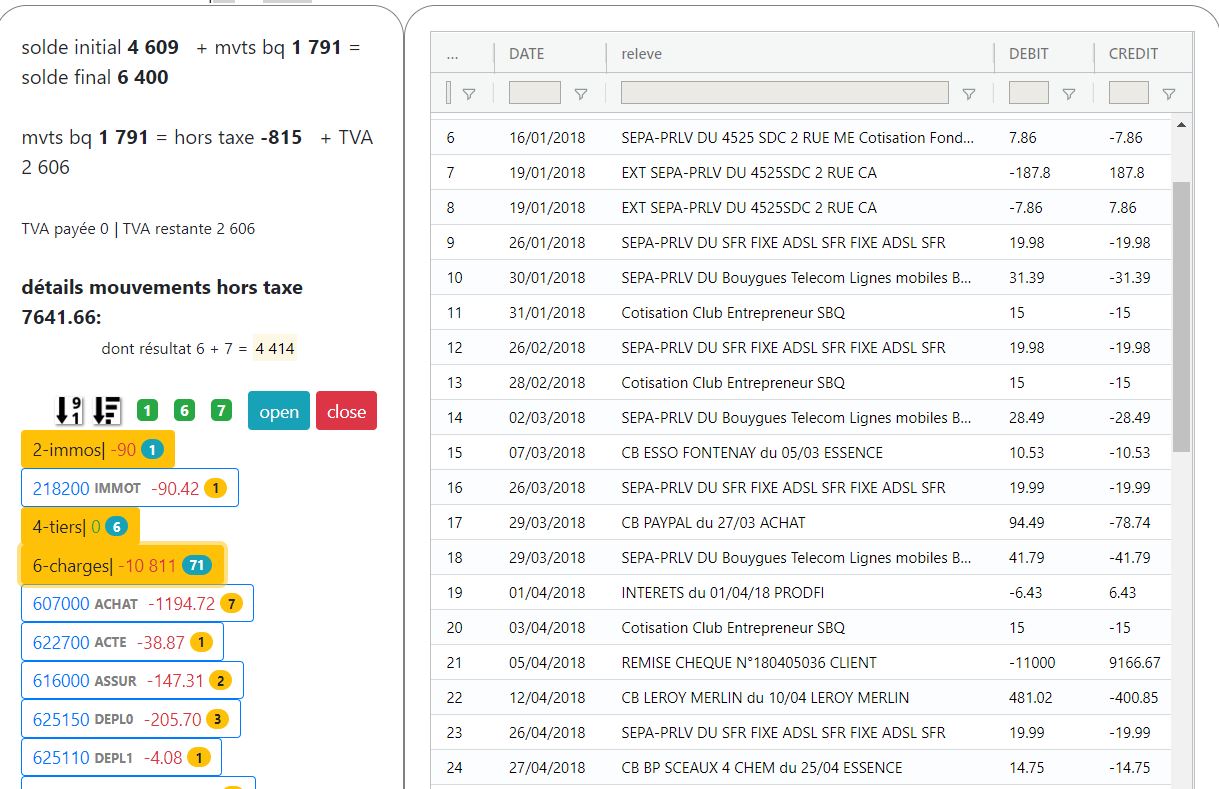1219x789 pixels.
Task: Click the blue open button
Action: click(x=279, y=411)
